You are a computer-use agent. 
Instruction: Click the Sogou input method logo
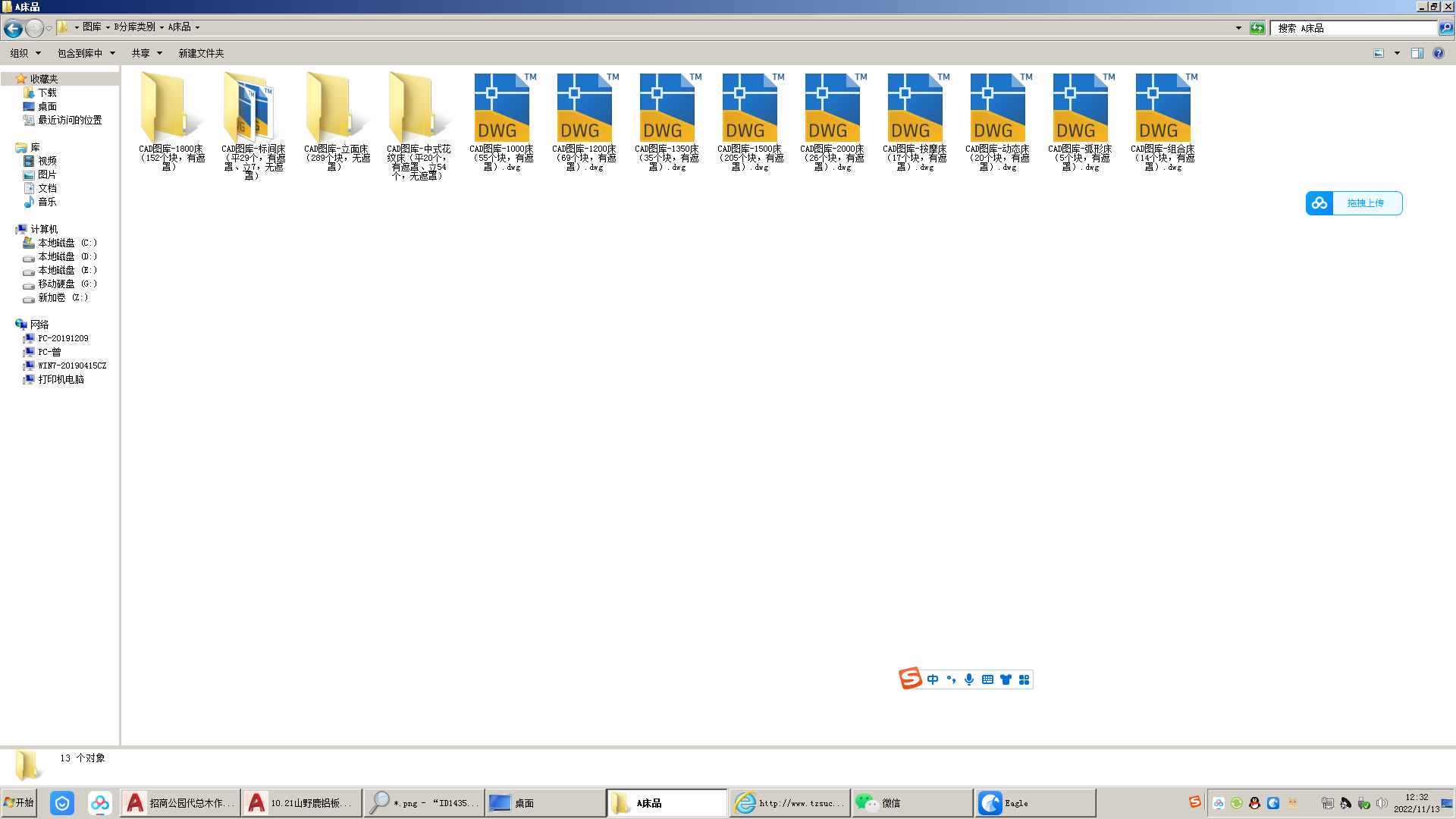click(910, 678)
